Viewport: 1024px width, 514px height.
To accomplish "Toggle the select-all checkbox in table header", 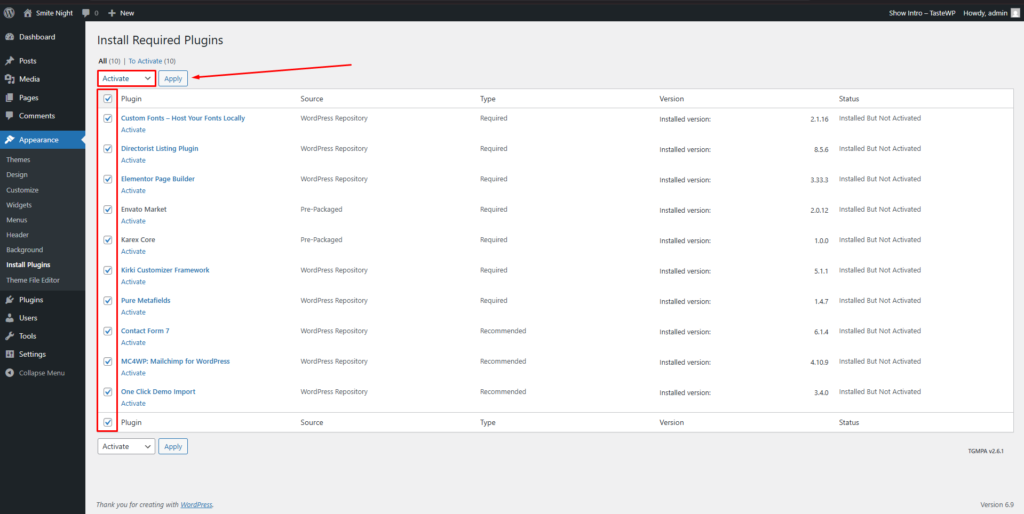I will 108,99.
